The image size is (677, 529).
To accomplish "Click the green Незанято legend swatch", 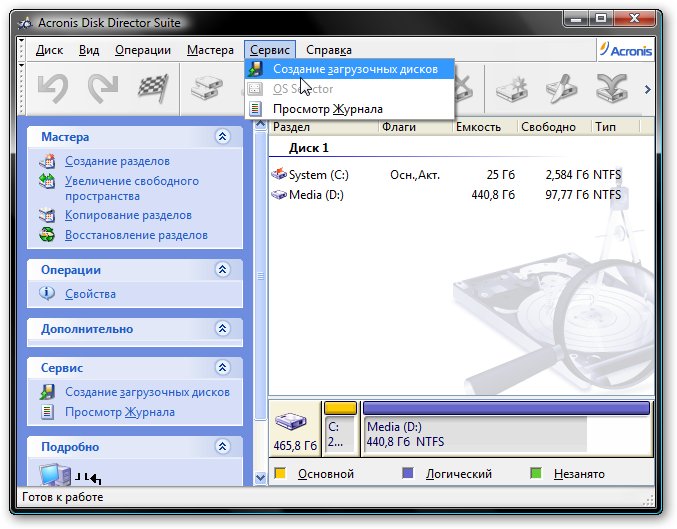I will [x=535, y=473].
